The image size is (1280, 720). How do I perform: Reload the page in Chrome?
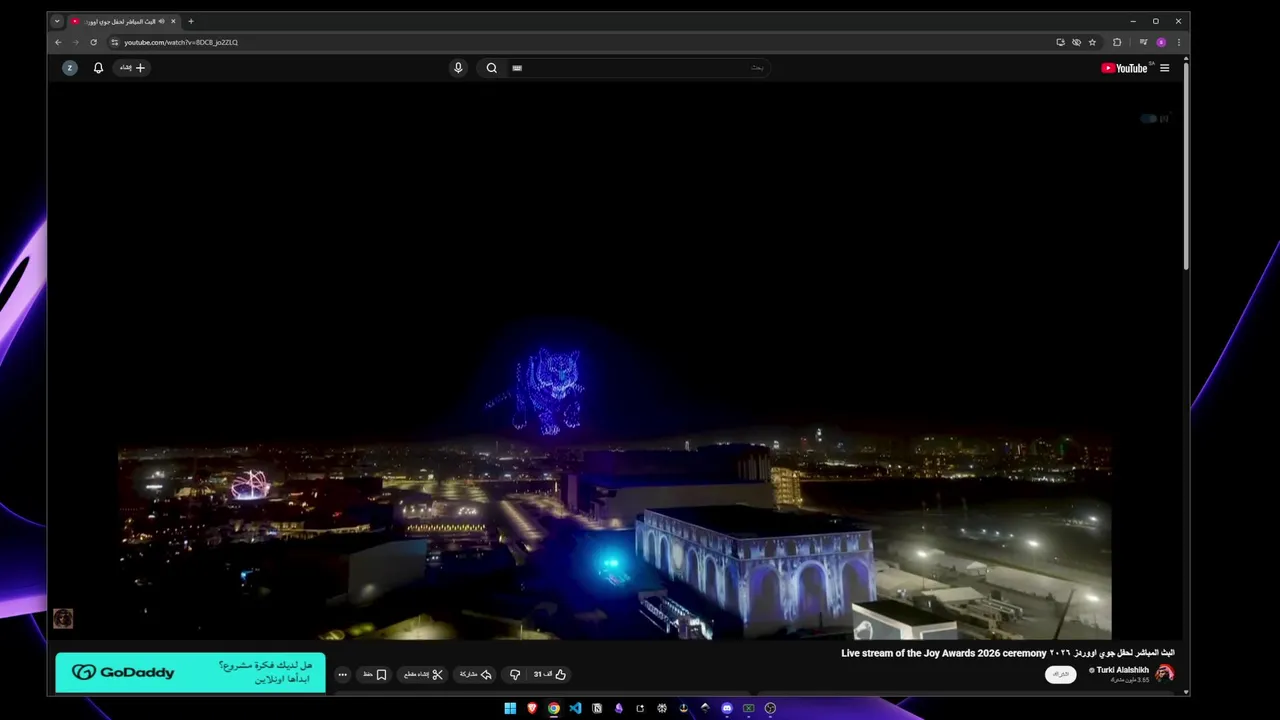pyautogui.click(x=93, y=42)
